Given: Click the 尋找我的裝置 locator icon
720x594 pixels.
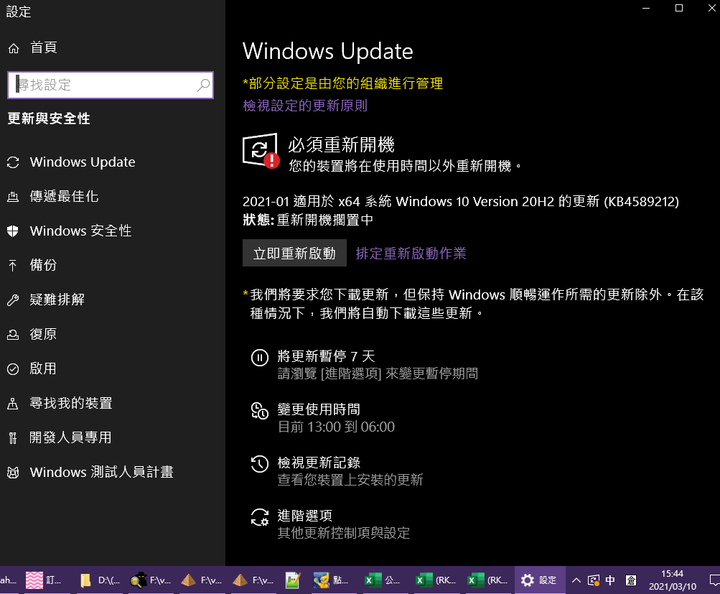Looking at the screenshot, I should tap(13, 403).
